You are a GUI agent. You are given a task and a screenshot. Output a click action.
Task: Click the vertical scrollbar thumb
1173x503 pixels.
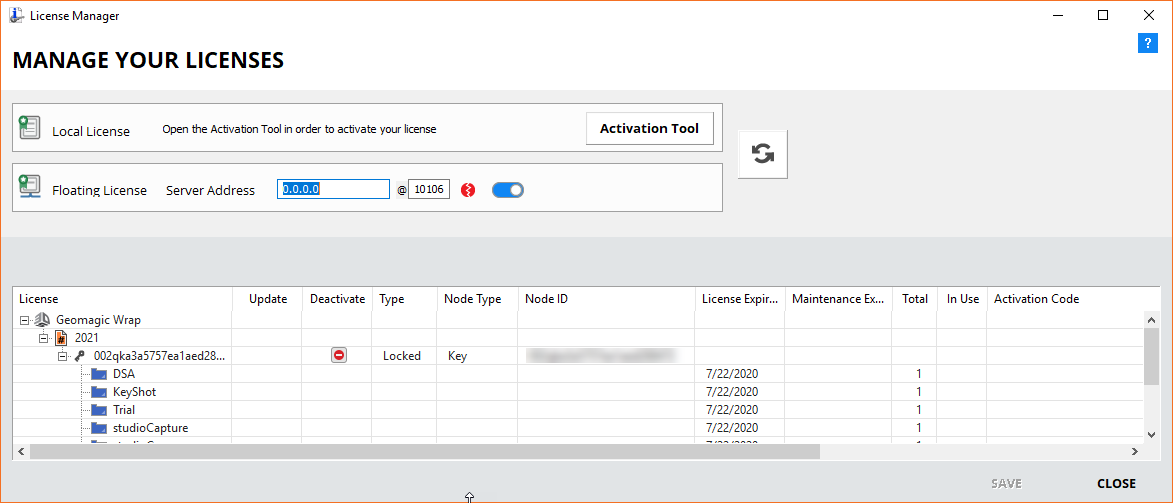coord(1152,356)
